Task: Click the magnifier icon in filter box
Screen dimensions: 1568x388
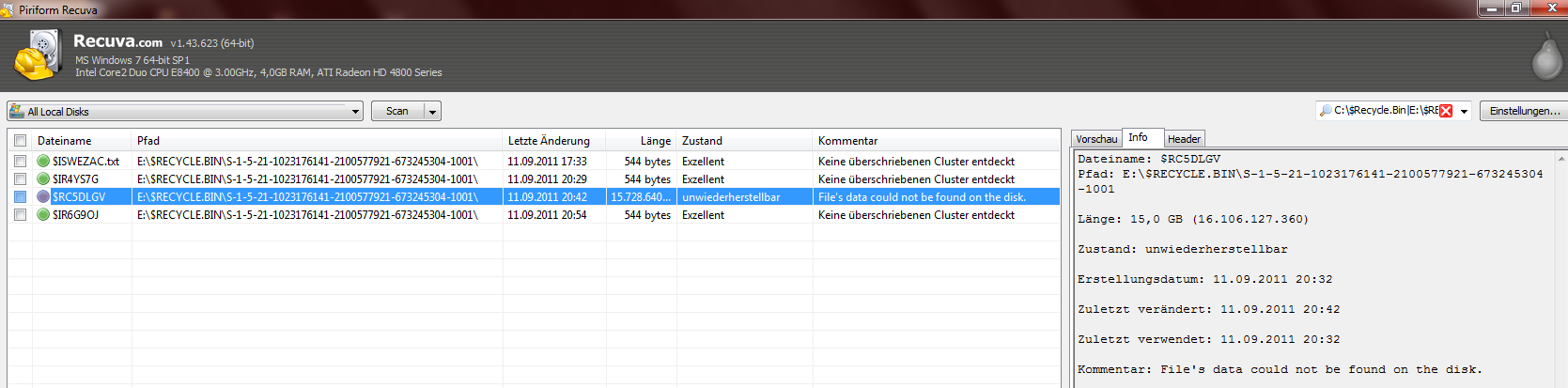Action: point(1326,111)
